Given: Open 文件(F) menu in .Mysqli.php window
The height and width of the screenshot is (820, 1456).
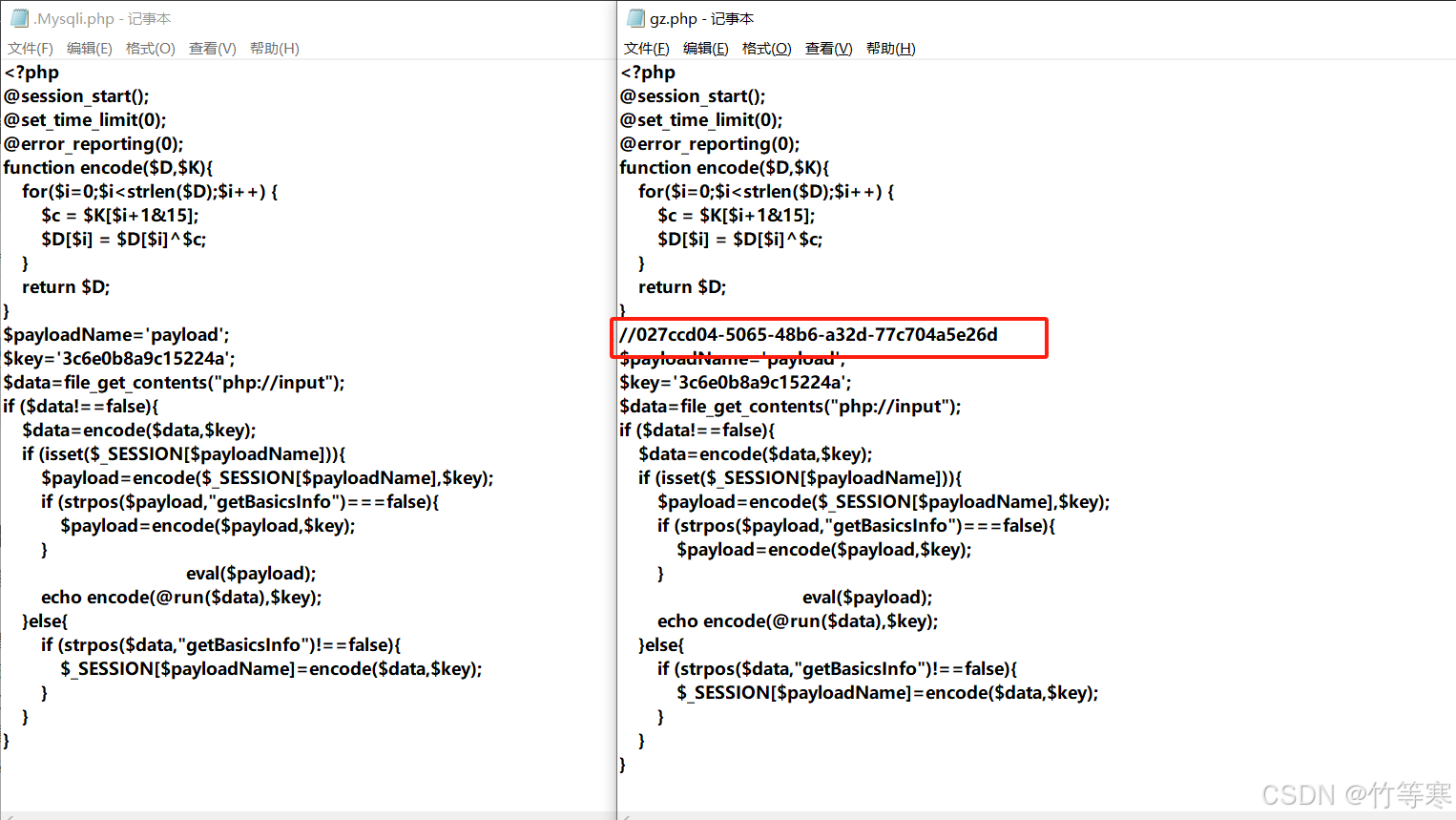Looking at the screenshot, I should coord(31,49).
